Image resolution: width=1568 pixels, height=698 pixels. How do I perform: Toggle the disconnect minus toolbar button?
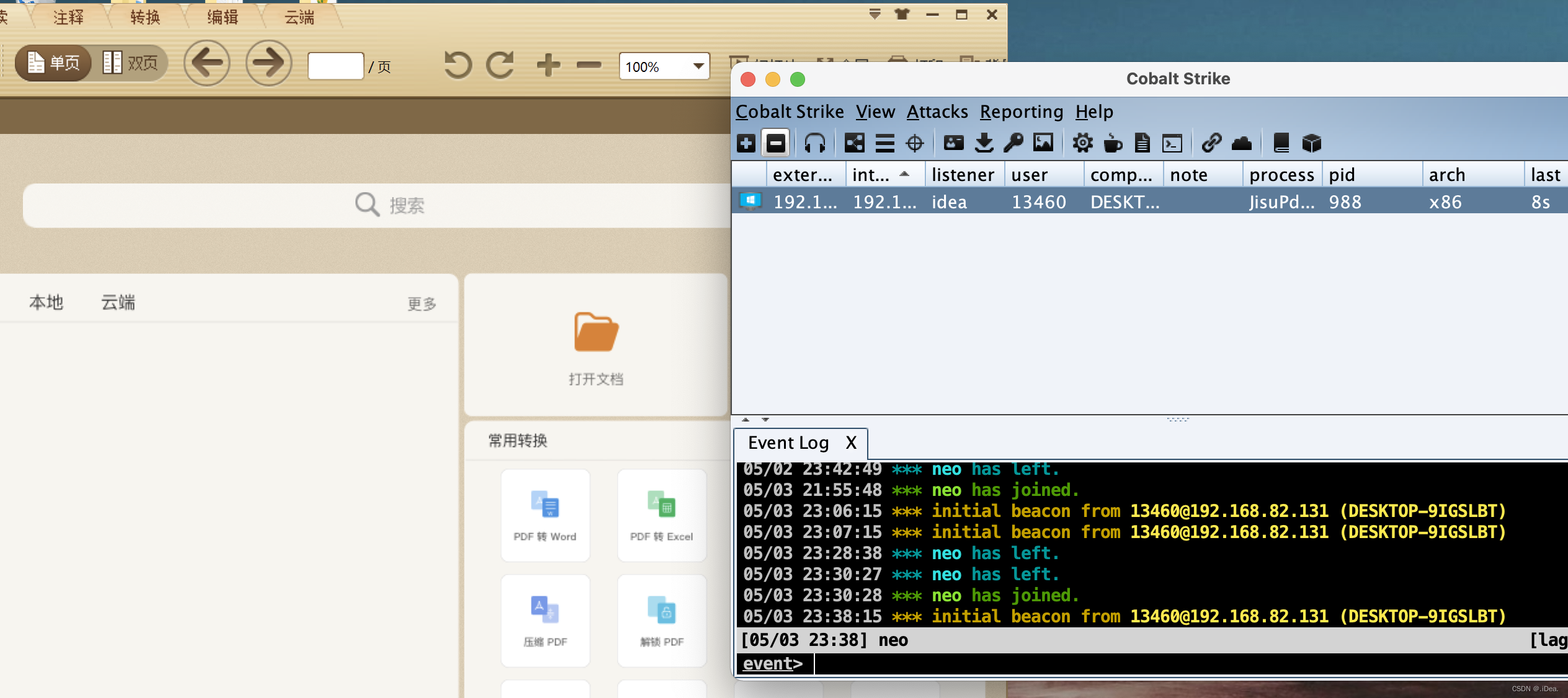click(x=775, y=143)
